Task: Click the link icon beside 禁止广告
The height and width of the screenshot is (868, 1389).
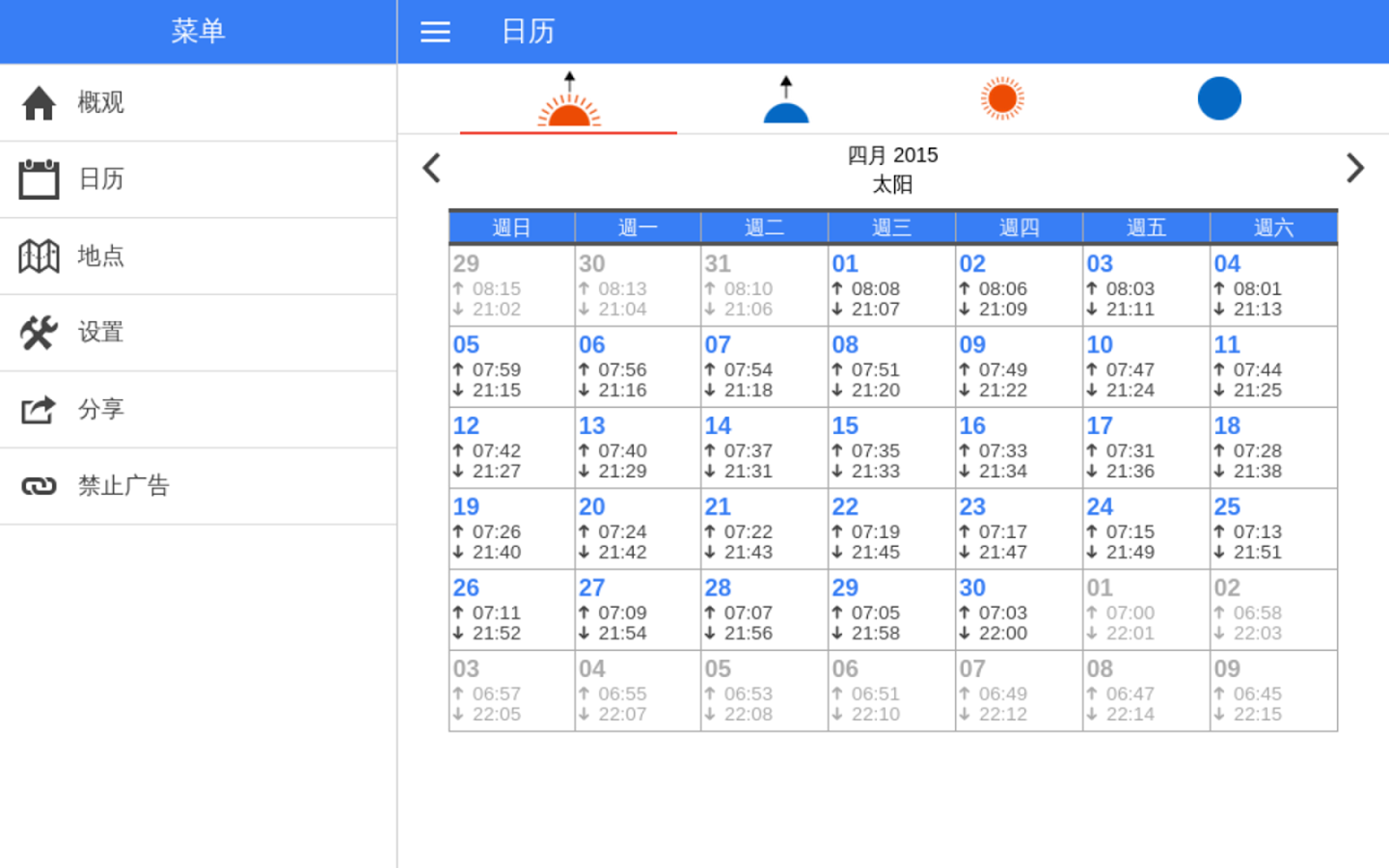Action: (x=39, y=486)
